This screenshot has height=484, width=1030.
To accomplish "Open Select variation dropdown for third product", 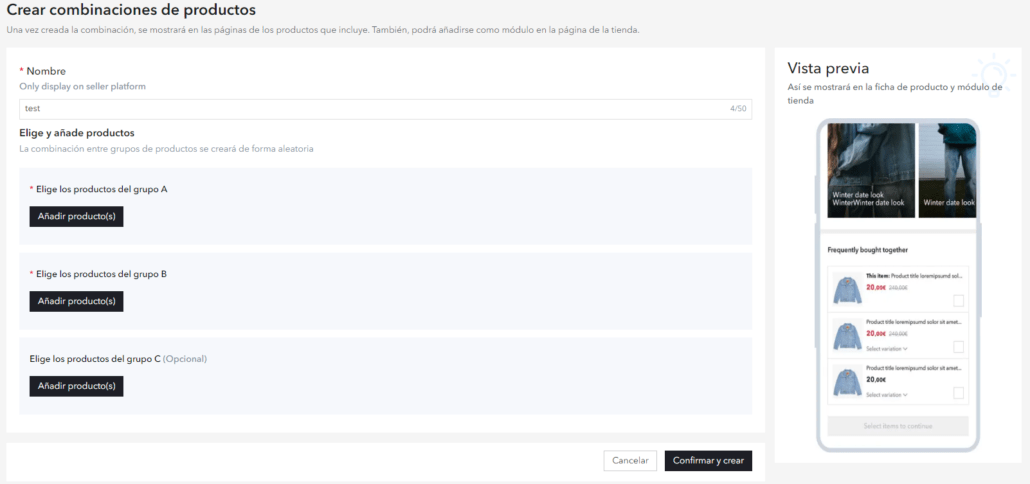I will 886,395.
